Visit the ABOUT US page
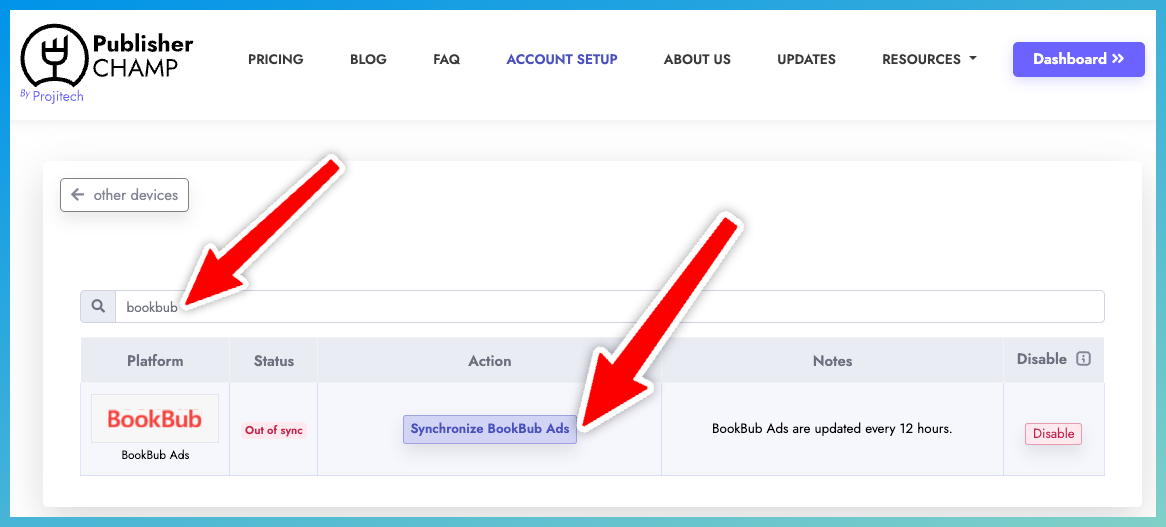1166x527 pixels. pyautogui.click(x=698, y=59)
